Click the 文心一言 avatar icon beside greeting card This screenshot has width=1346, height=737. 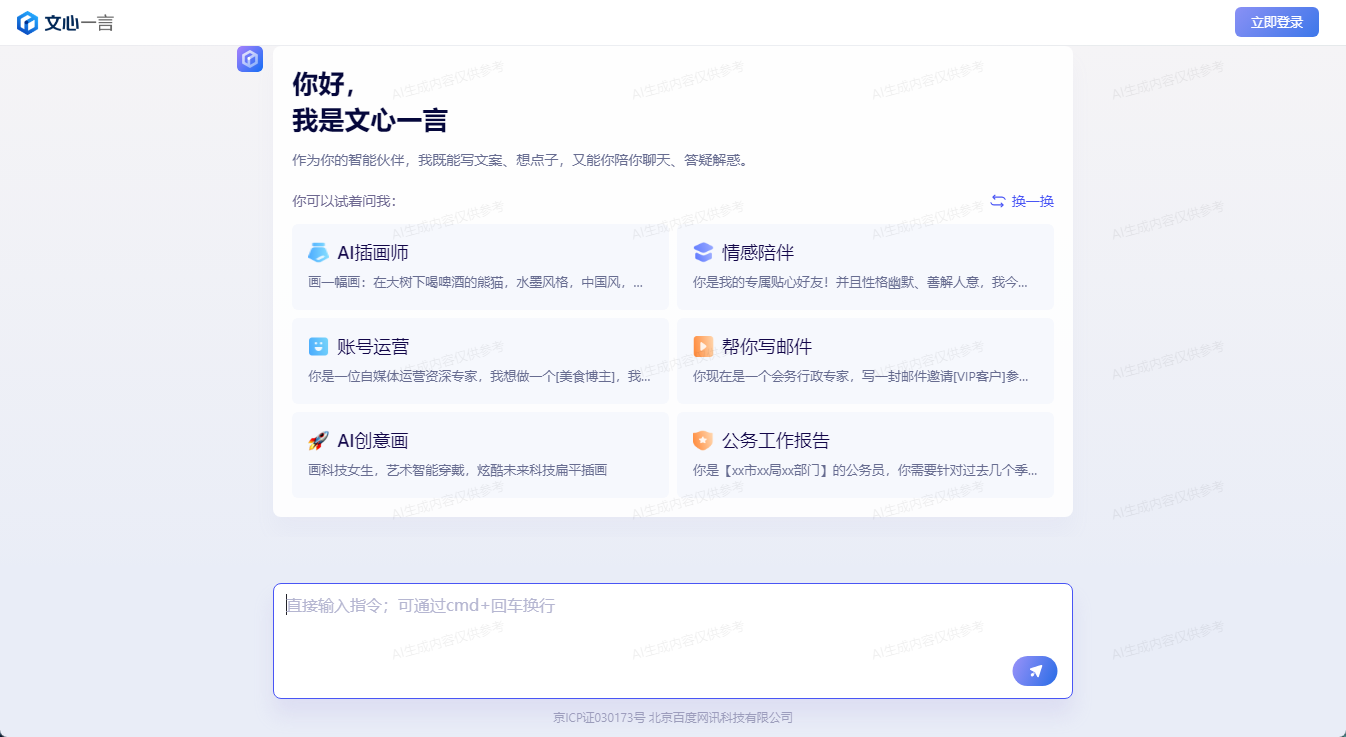tap(250, 59)
